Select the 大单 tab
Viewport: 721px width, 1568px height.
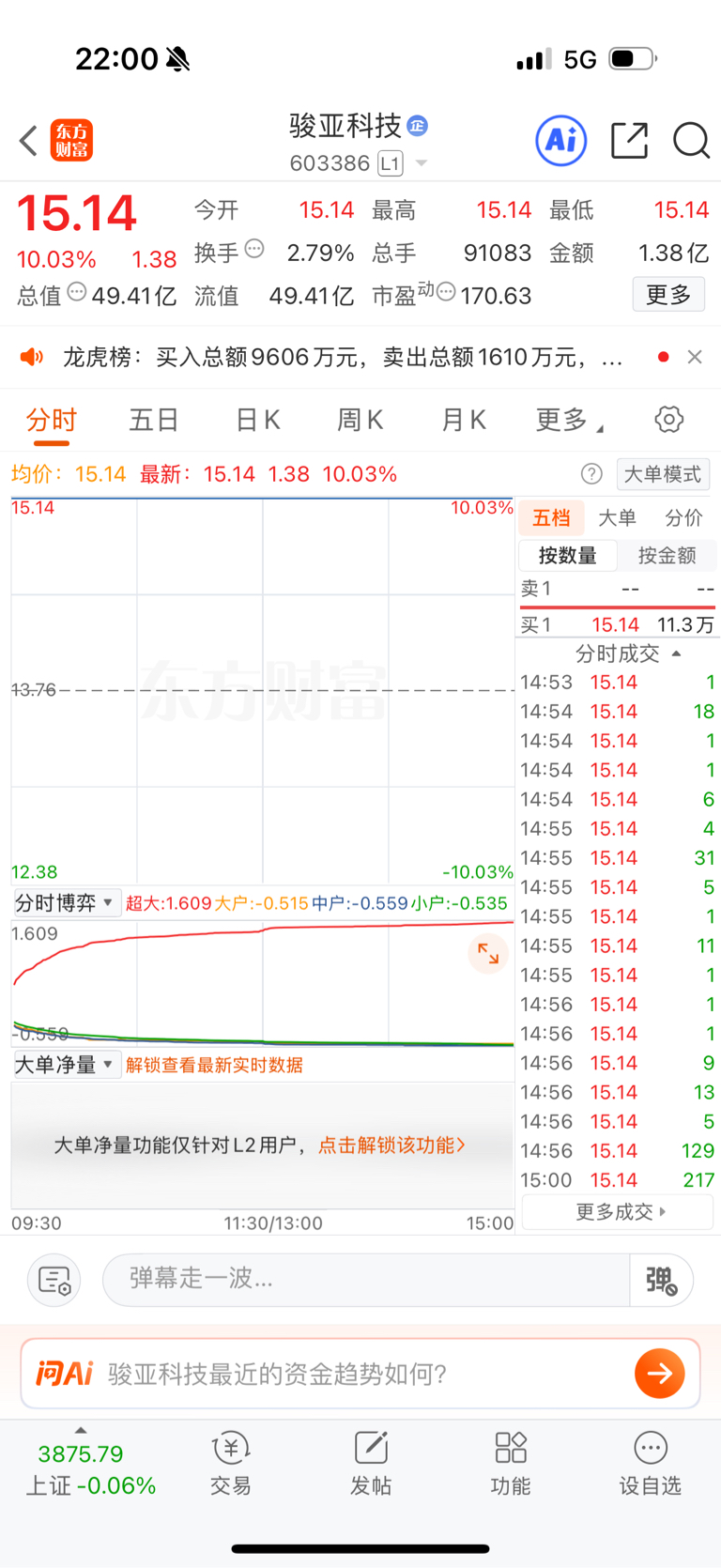click(617, 517)
